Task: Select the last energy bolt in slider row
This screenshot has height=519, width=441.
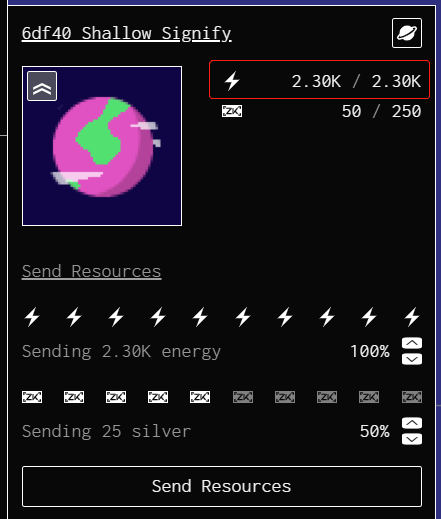Action: 412,317
